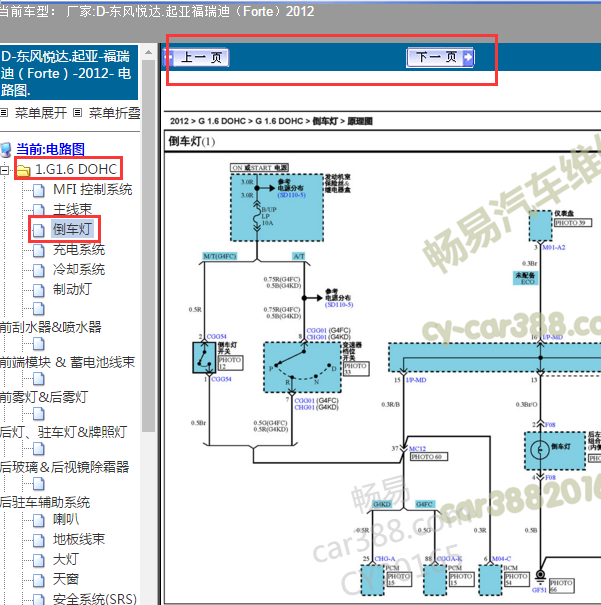
Task: Click the 菜单折叠 collapse-all menu control
Action: coord(114,113)
